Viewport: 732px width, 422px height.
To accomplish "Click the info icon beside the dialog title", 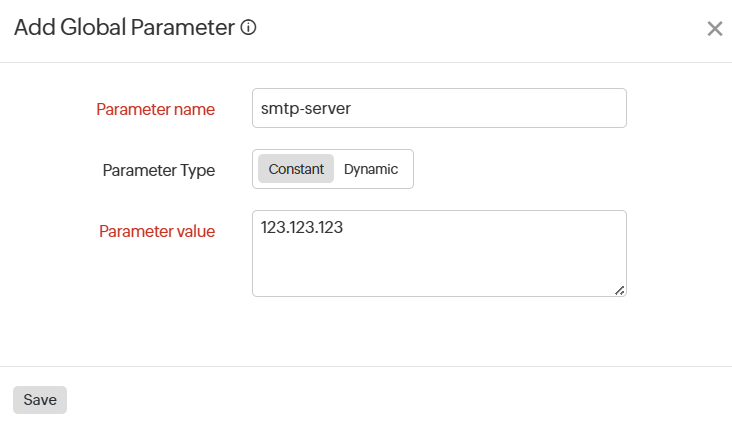I will [249, 28].
